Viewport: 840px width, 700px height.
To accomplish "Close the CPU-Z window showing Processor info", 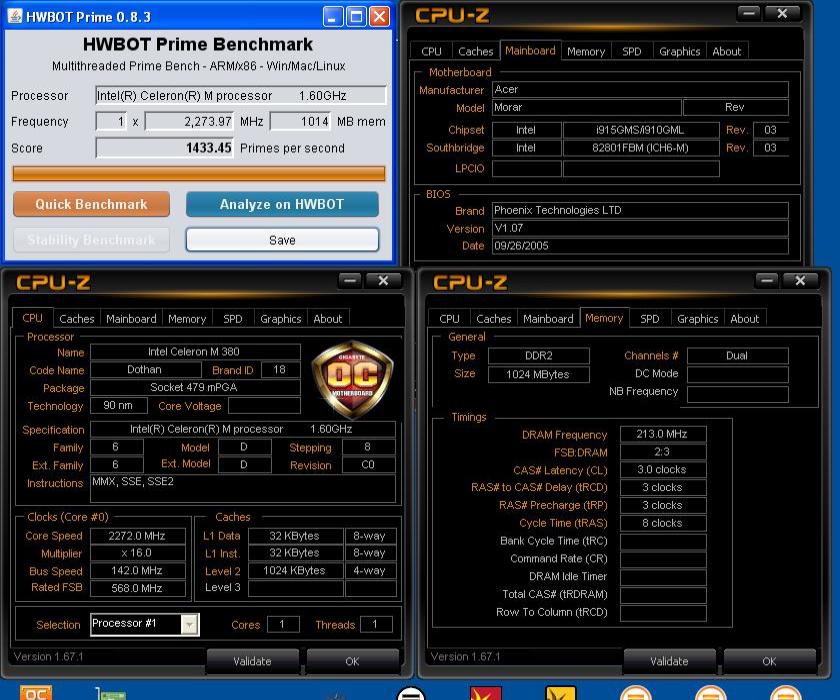I will coord(383,280).
